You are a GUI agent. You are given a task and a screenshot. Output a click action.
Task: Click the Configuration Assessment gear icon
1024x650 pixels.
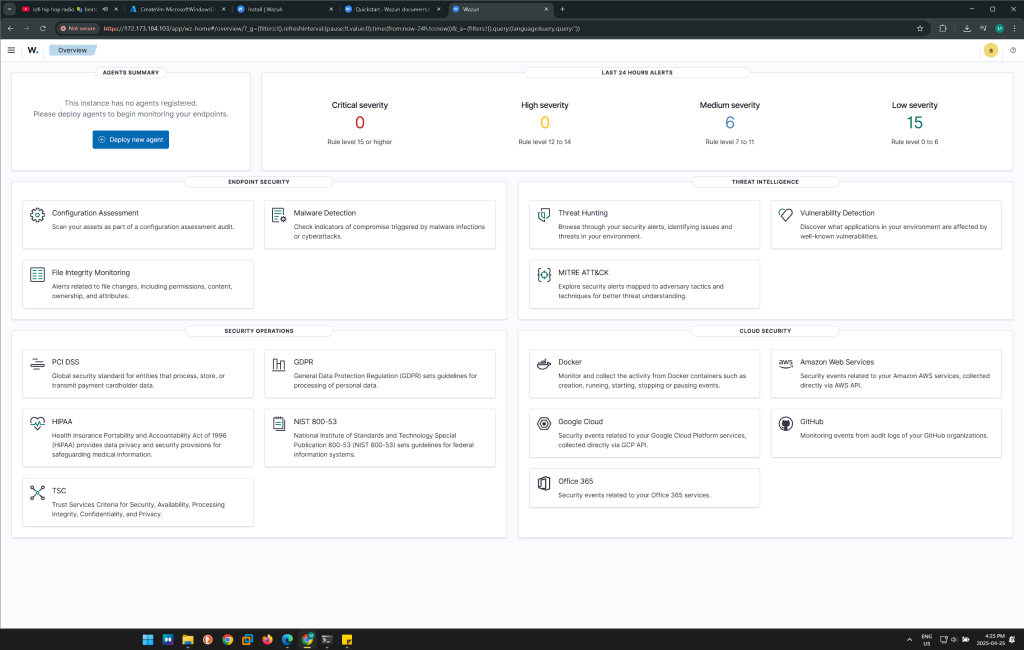[37, 215]
